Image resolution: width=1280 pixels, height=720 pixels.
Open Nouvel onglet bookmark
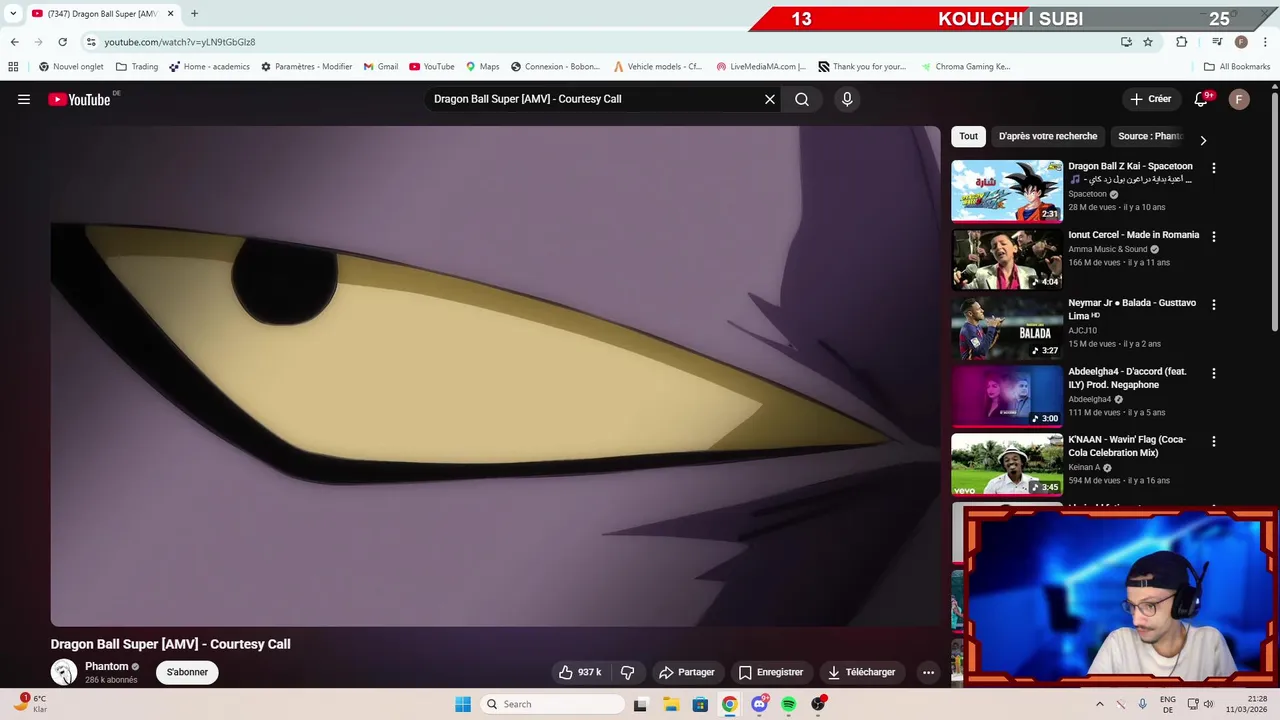tap(71, 67)
